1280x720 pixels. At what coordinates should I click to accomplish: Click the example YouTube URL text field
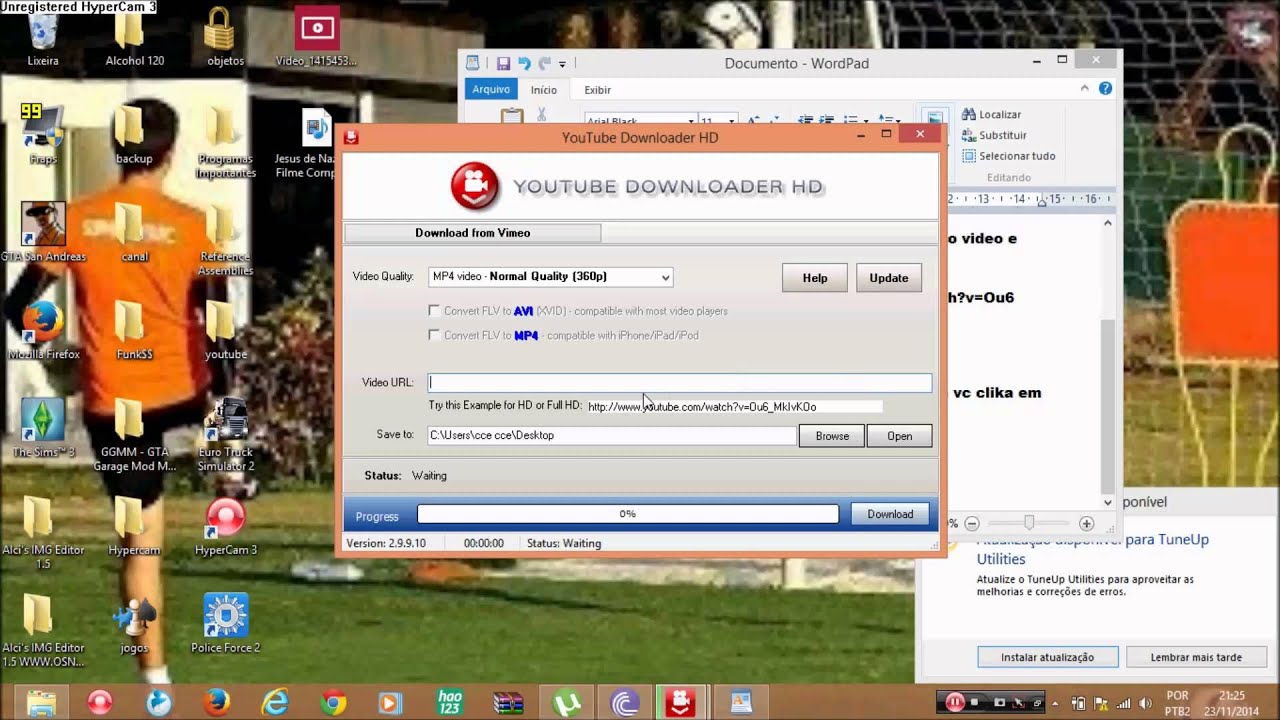click(x=734, y=407)
